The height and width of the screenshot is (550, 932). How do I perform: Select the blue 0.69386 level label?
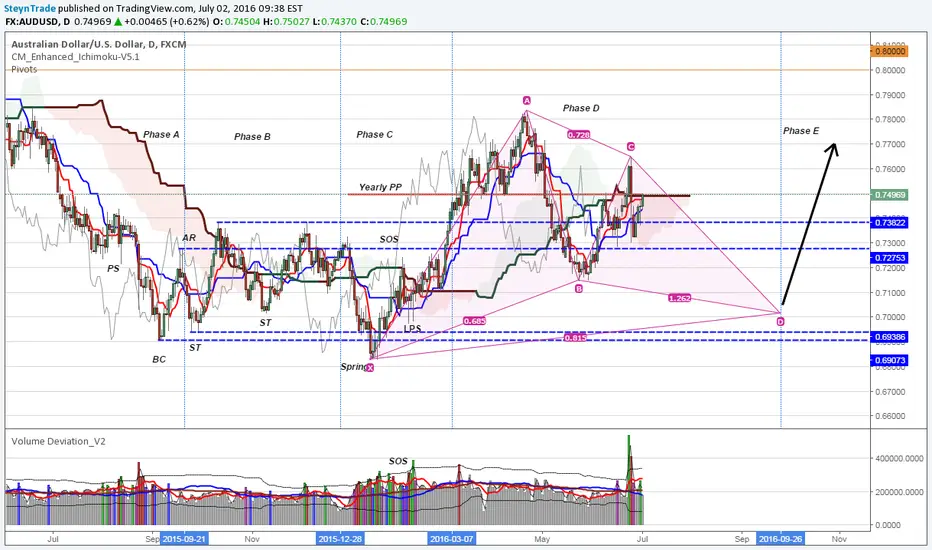tap(890, 337)
